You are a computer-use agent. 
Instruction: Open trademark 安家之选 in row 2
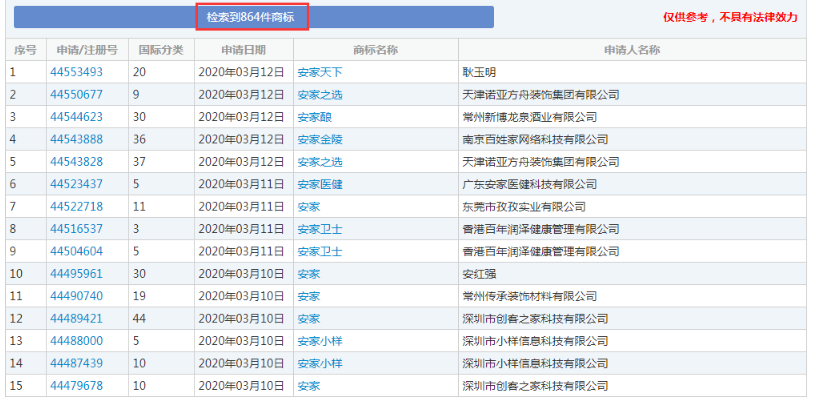coord(320,95)
